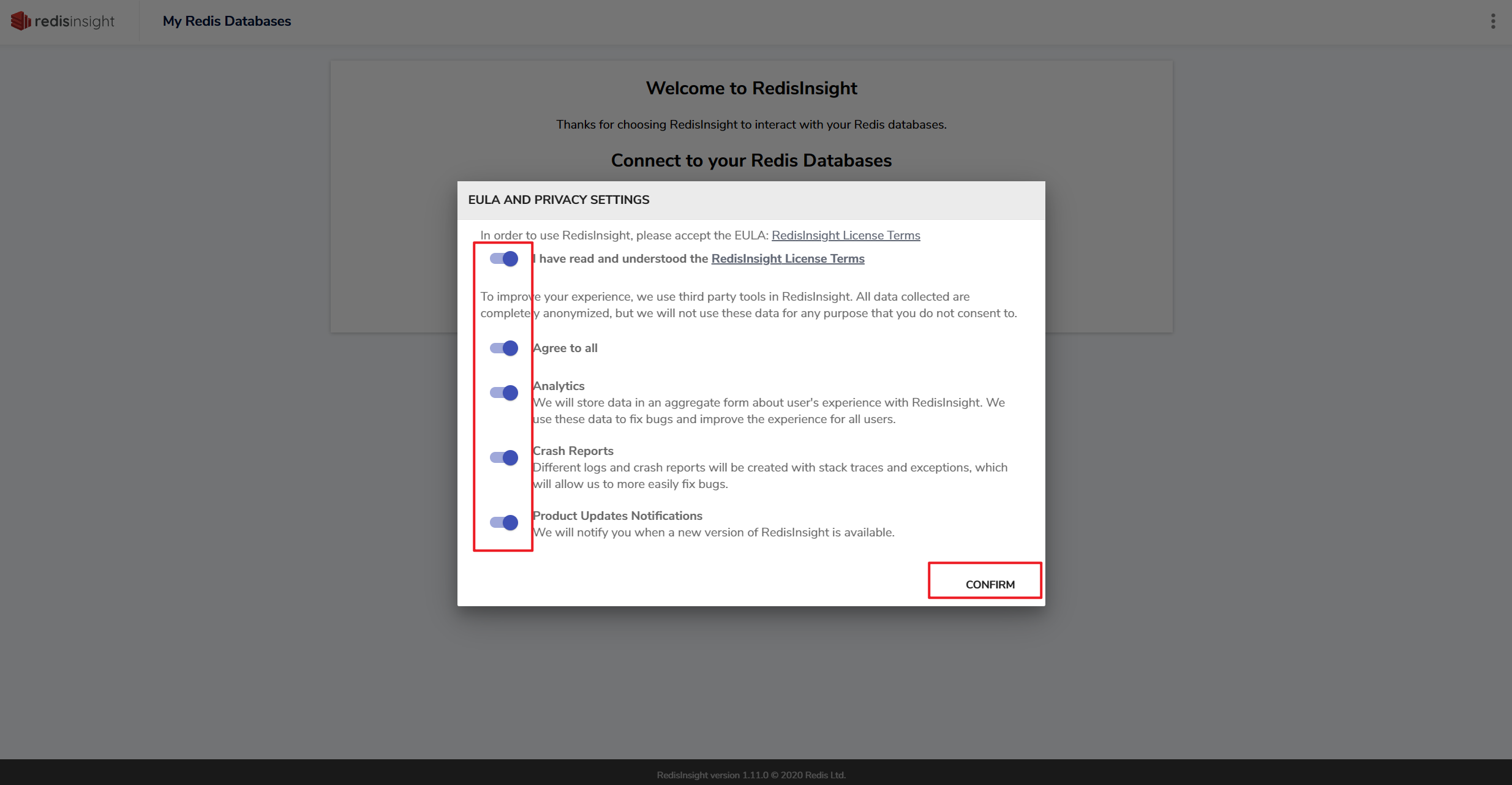The height and width of the screenshot is (785, 1512).
Task: Open bold RedisInsight License Terms link
Action: coord(788,259)
